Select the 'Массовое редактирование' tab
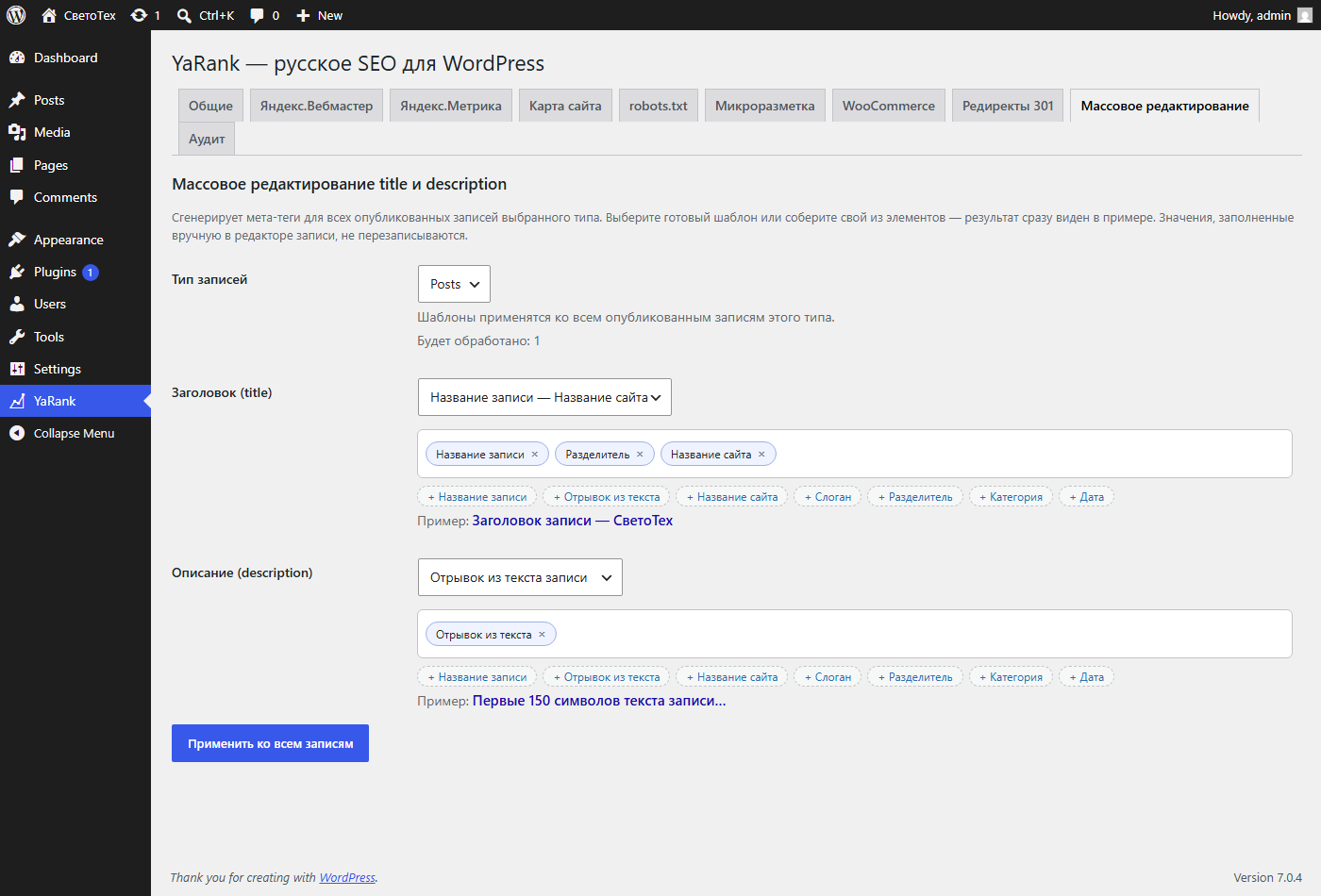 tap(1164, 106)
